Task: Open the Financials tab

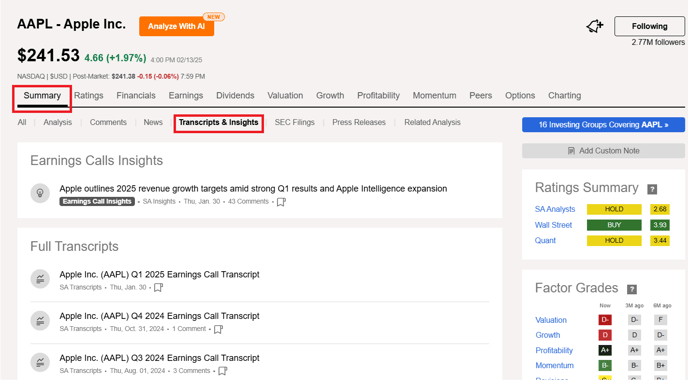Action: point(136,96)
